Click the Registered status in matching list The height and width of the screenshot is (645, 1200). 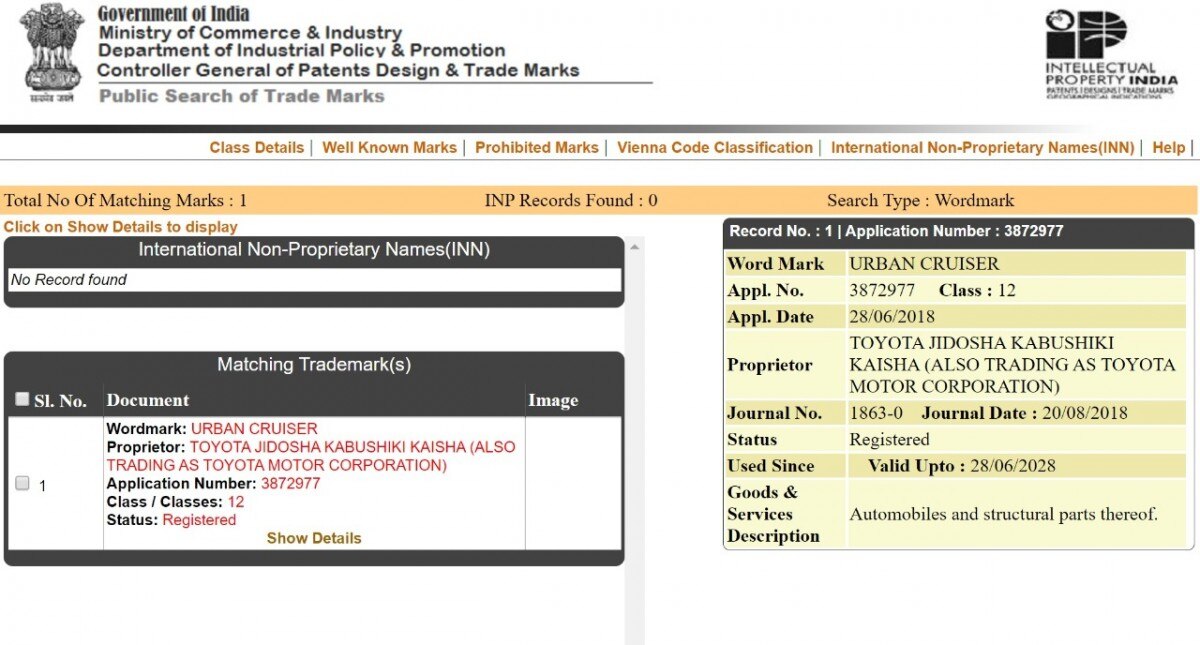click(x=199, y=520)
